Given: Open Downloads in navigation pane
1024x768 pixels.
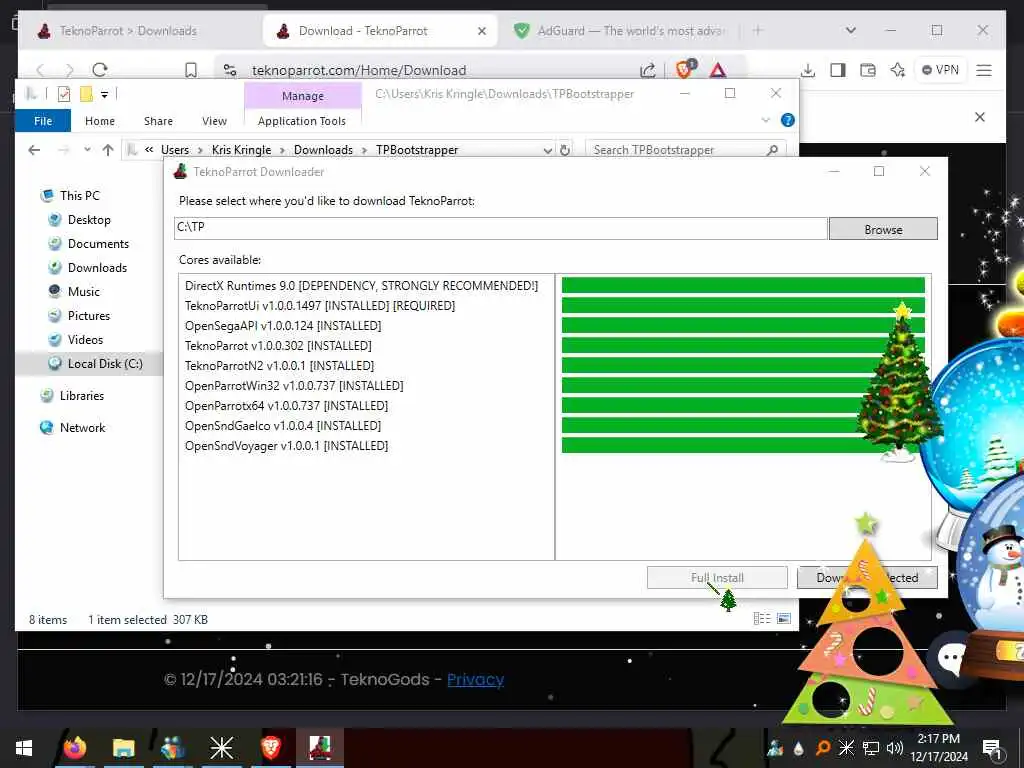Looking at the screenshot, I should pyautogui.click(x=97, y=268).
